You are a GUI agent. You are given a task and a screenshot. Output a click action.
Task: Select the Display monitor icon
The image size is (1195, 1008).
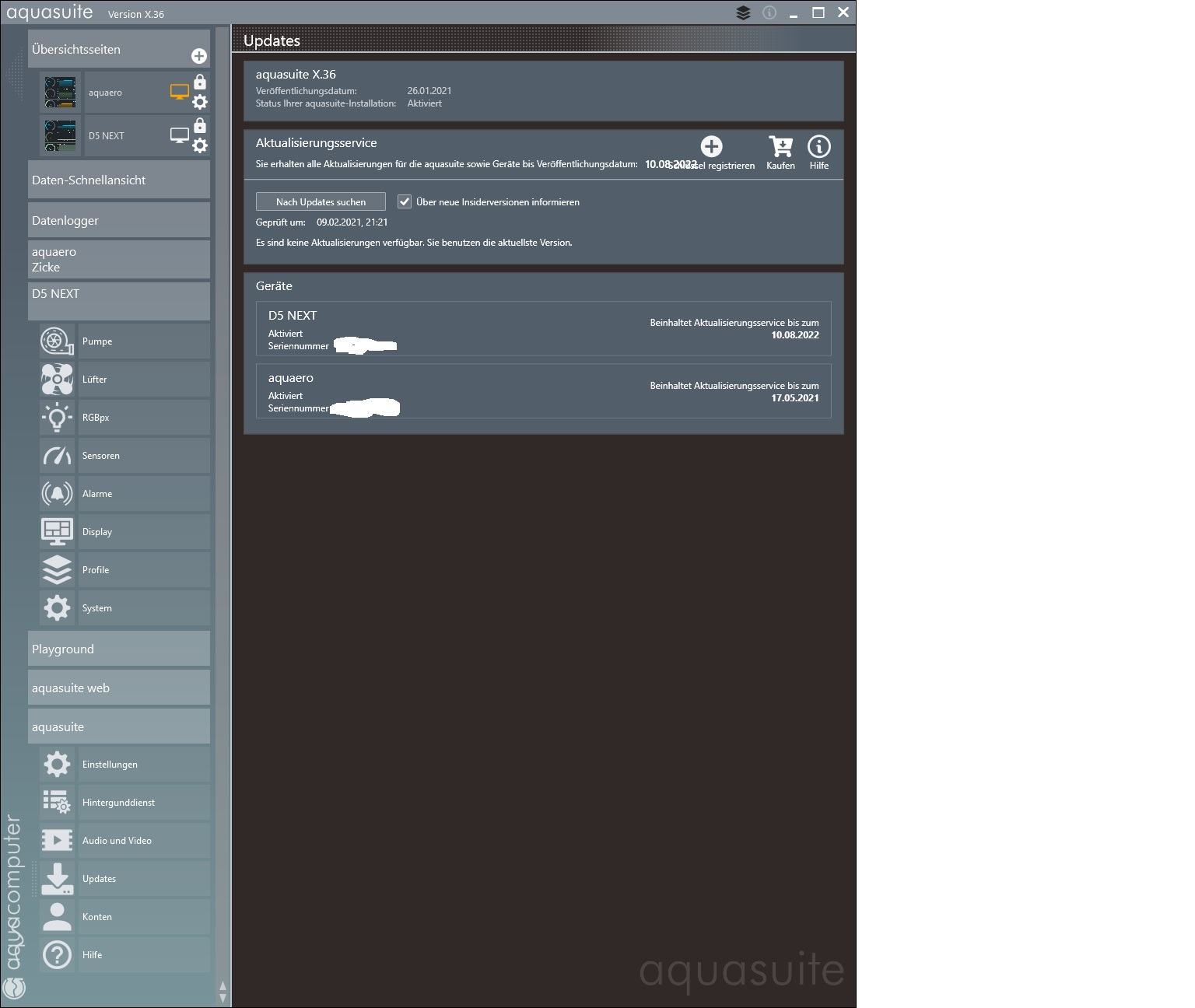click(57, 532)
